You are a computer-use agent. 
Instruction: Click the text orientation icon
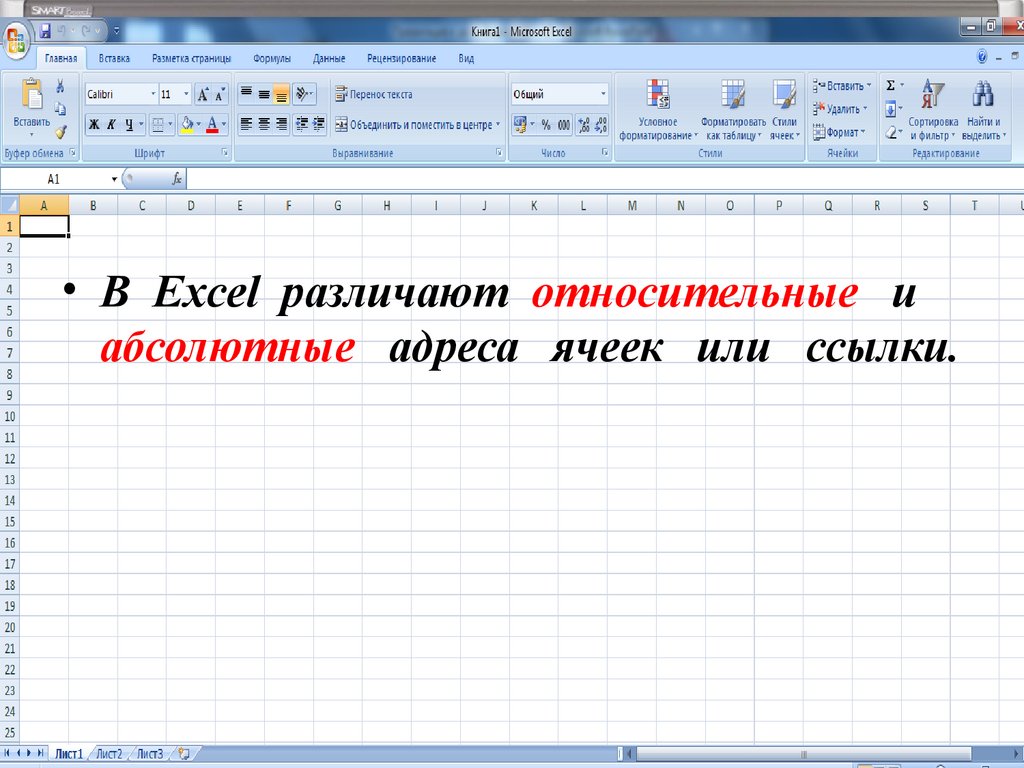coord(304,94)
